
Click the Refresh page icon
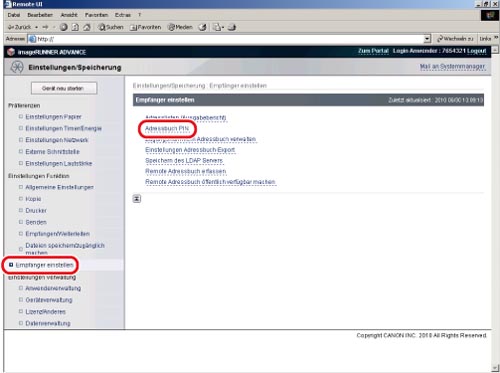[75, 27]
